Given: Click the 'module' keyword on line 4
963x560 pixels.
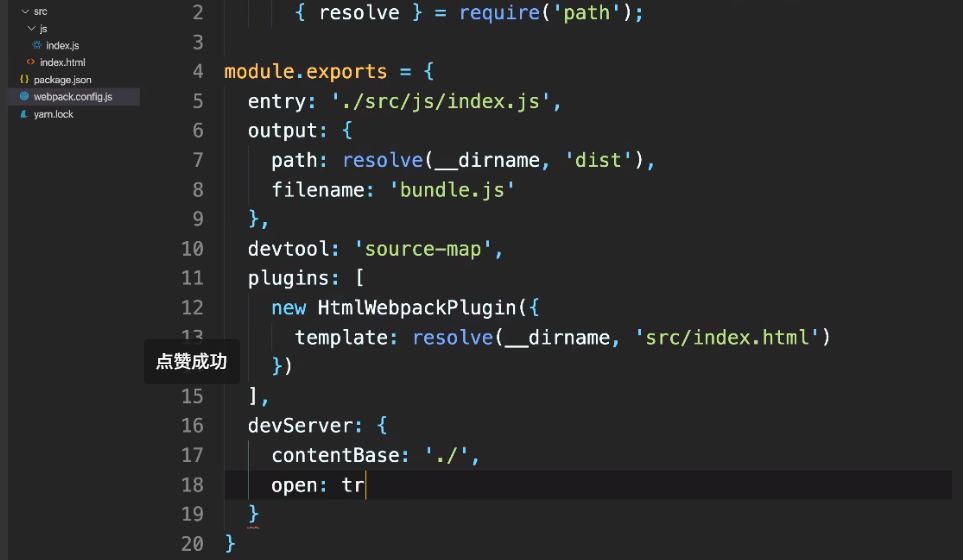Looking at the screenshot, I should (259, 71).
